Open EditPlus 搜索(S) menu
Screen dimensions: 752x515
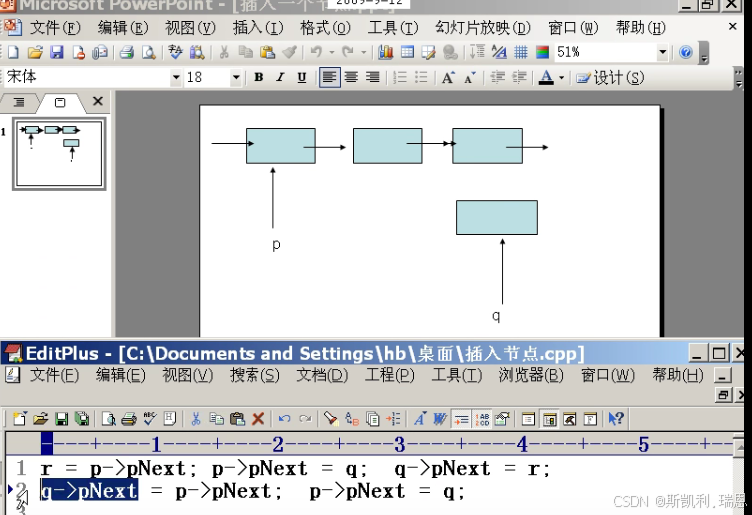click(255, 375)
